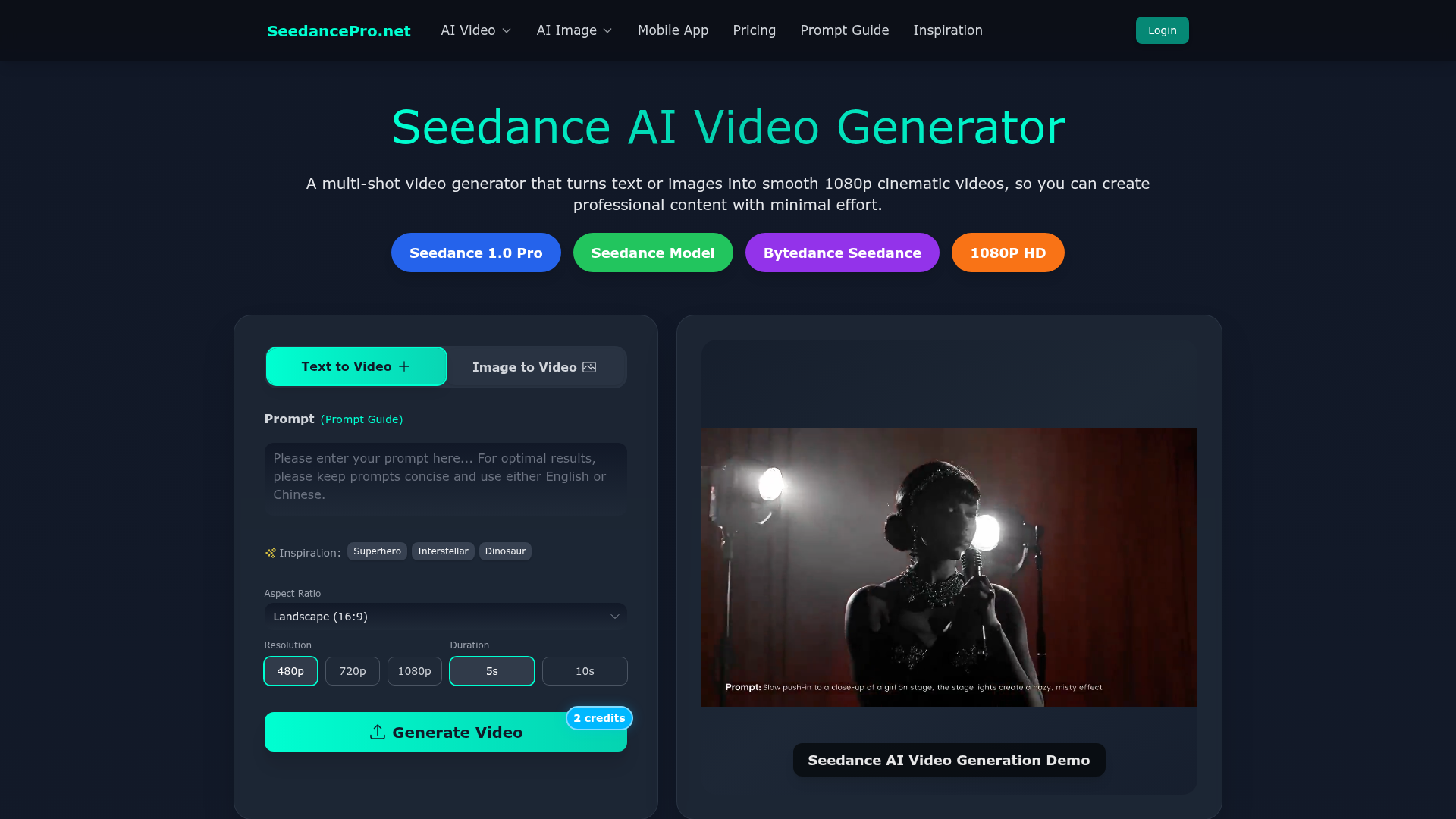Focus the prompt text field
The image size is (1456, 819).
tap(446, 479)
